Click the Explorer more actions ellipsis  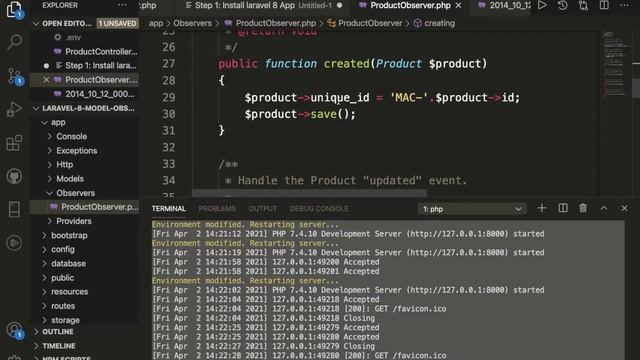click(122, 5)
